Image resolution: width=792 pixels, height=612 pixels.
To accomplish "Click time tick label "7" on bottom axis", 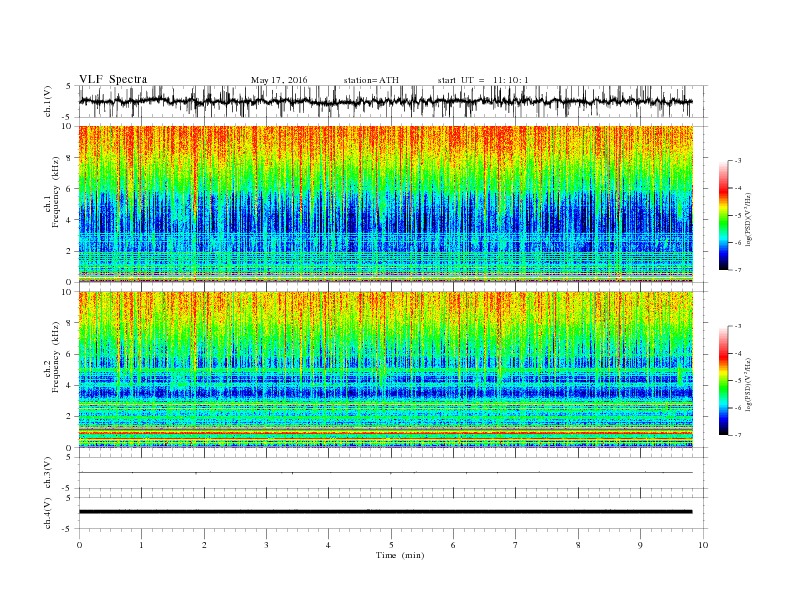I will 516,545.
